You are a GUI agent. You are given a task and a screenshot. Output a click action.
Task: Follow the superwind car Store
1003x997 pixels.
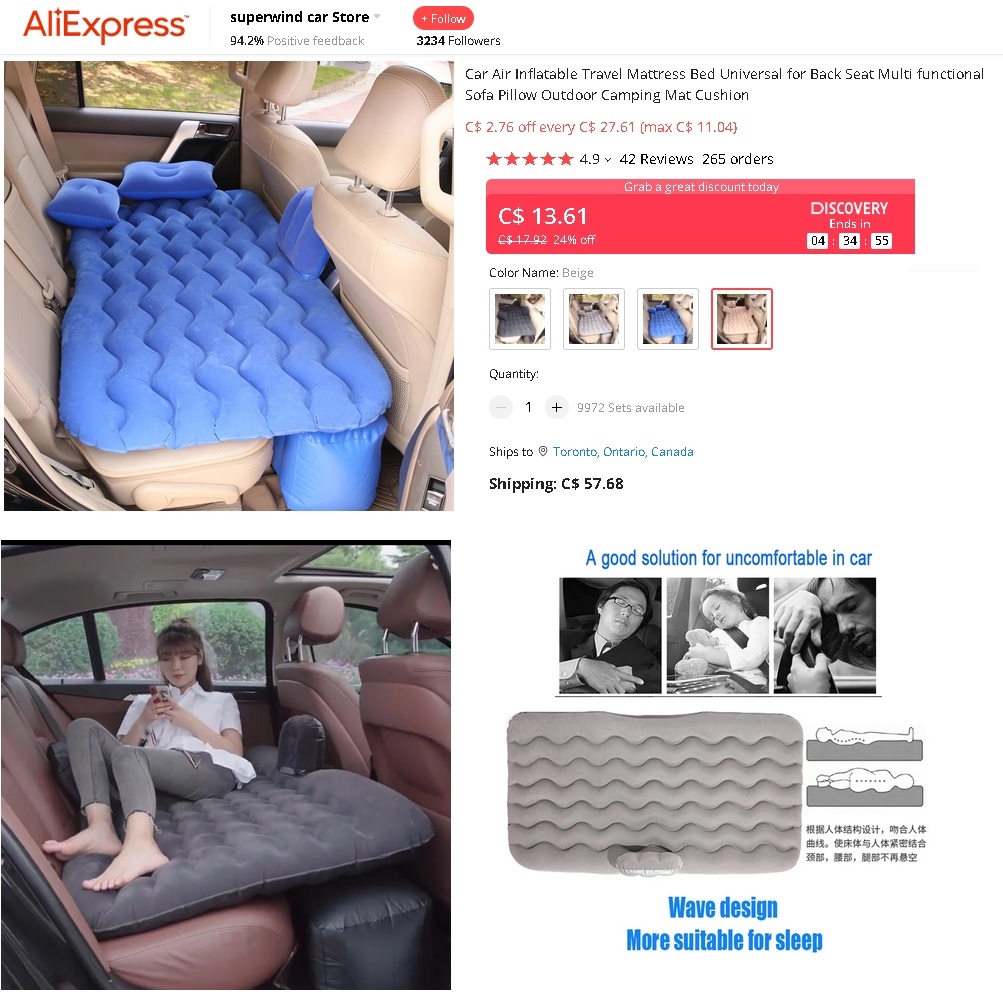pyautogui.click(x=443, y=19)
